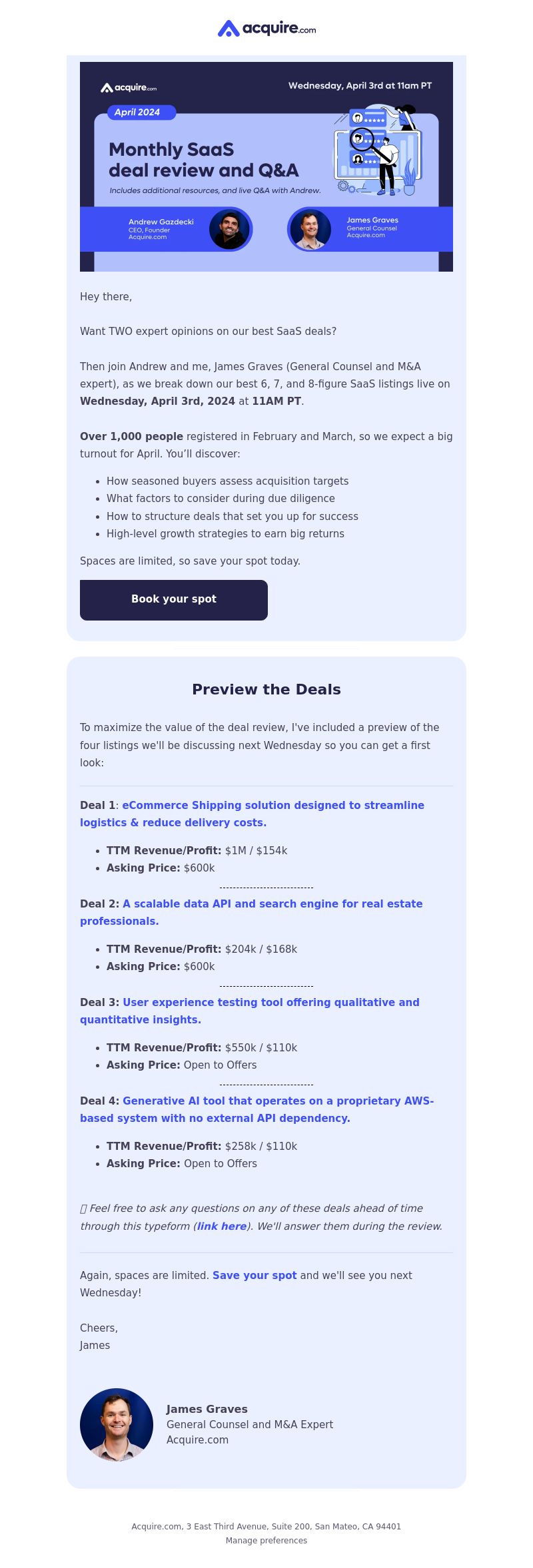Open the typeform 'link here' hyperlink
The image size is (533, 1568).
pos(222,1226)
